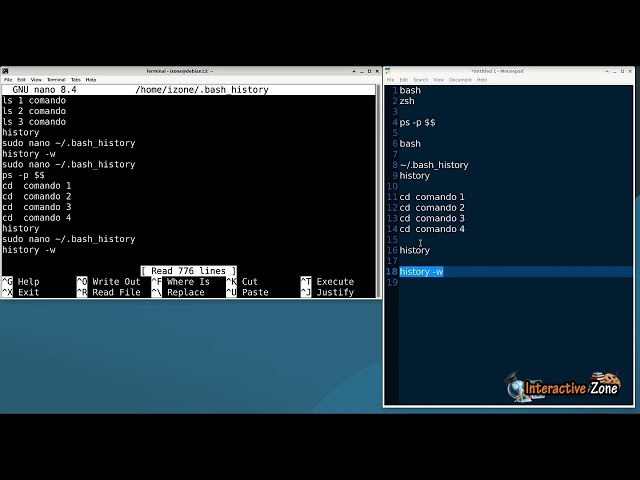Open the Terminal window's View menu
Viewport: 640px width, 480px height.
point(36,80)
